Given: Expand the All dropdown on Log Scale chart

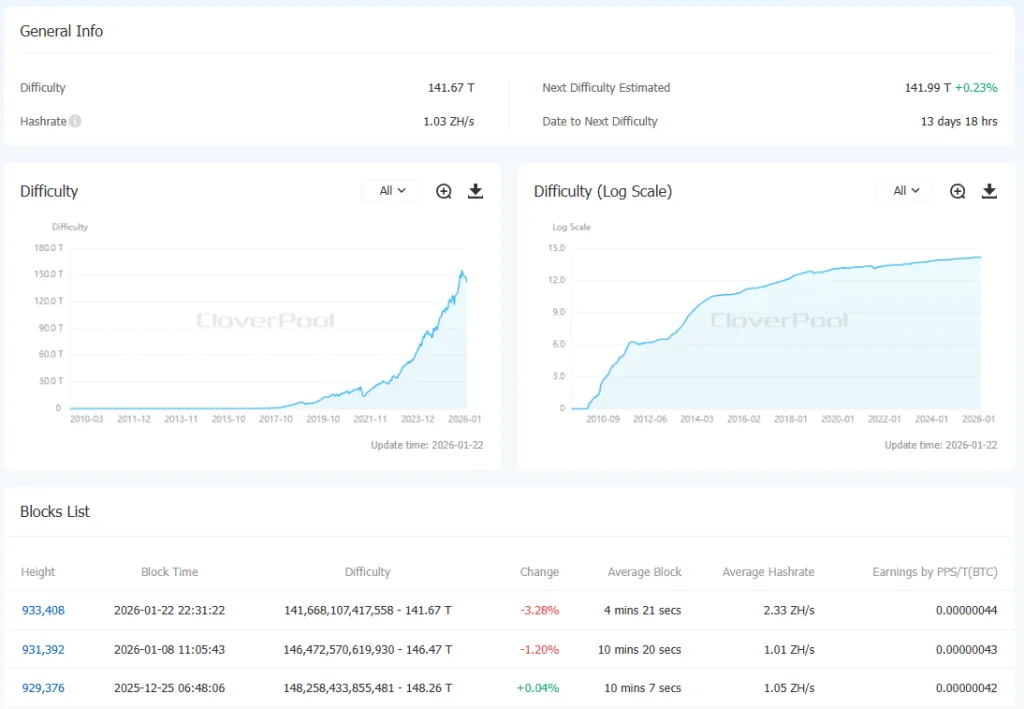Looking at the screenshot, I should pos(905,191).
